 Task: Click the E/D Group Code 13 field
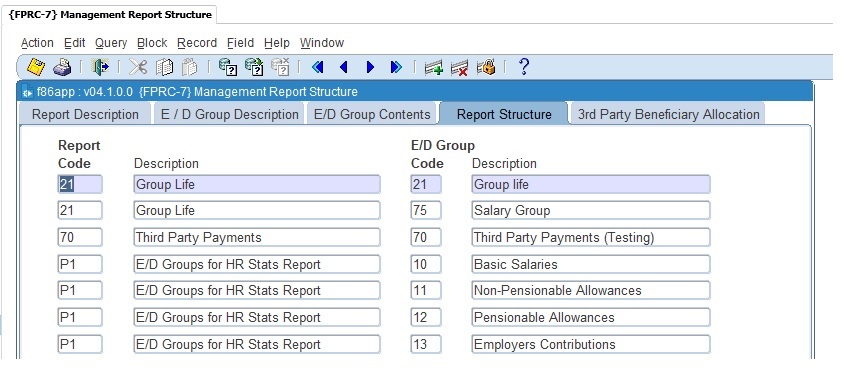coord(426,344)
